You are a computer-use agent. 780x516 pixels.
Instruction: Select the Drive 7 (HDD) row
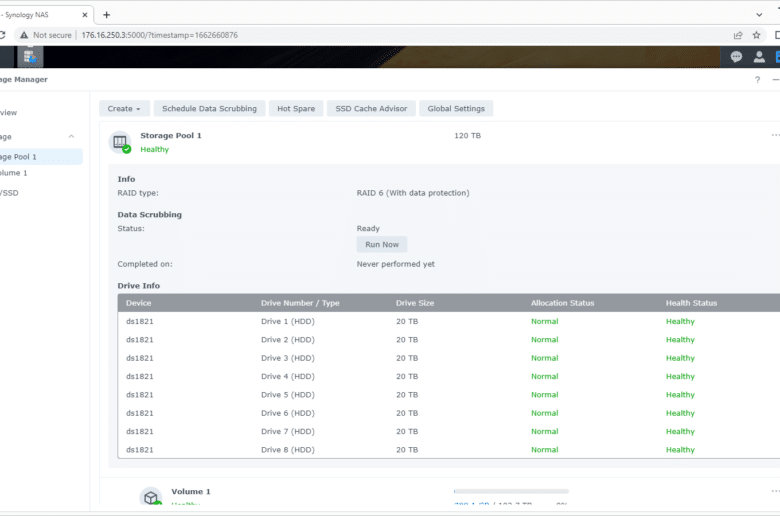[449, 431]
